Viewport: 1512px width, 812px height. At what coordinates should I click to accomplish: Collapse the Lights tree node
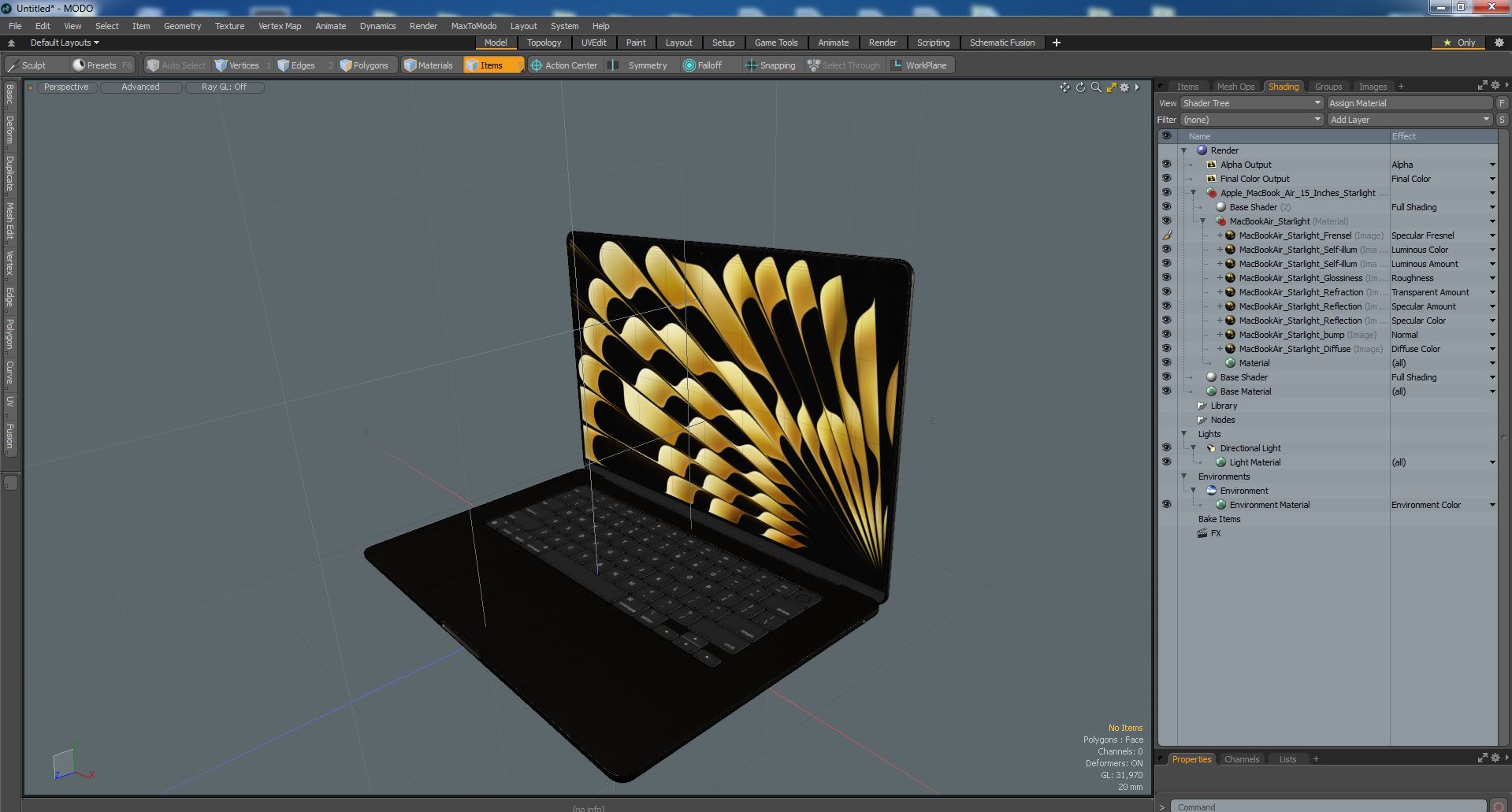click(x=1183, y=434)
